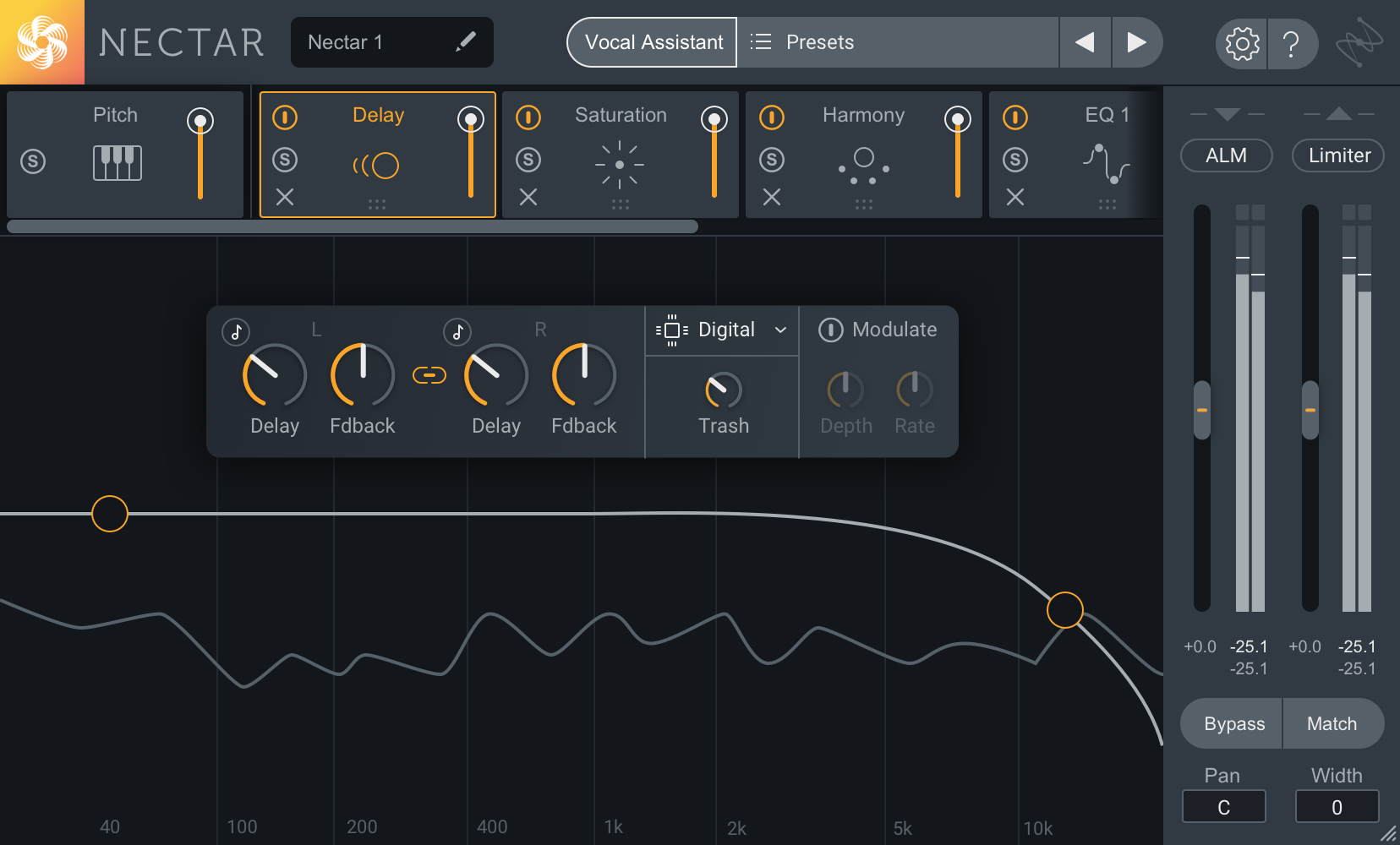Solo the Harmony module
The image size is (1400, 845).
point(772,160)
